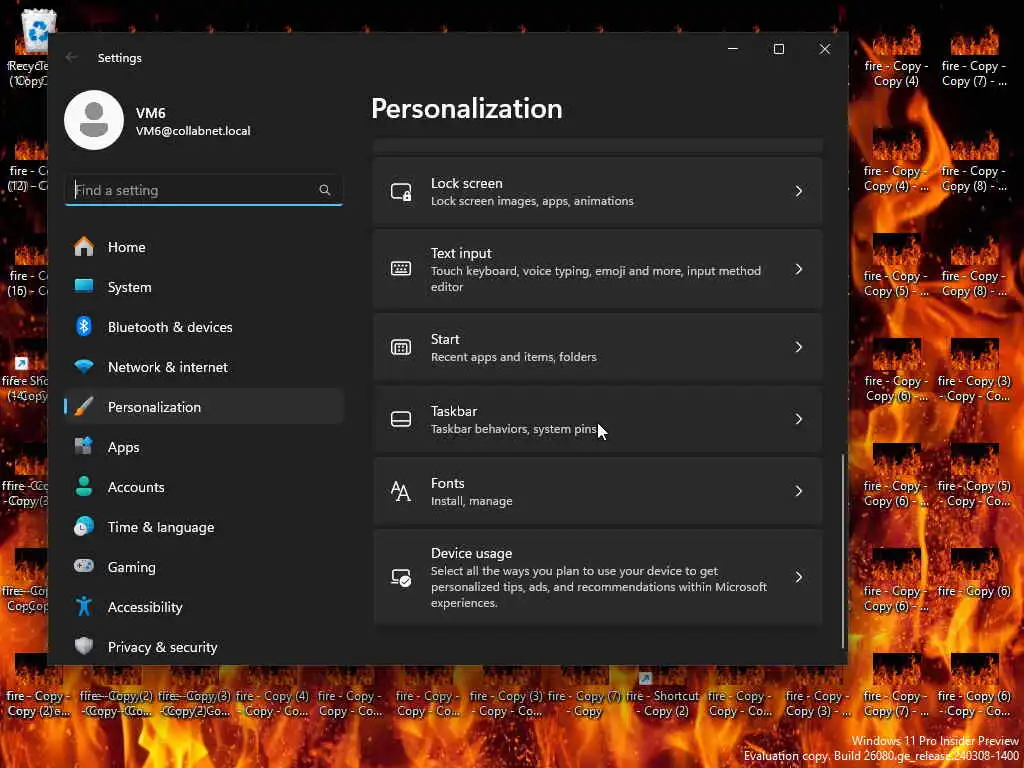Expand Lock screen chevron arrow
This screenshot has height=768, width=1024.
click(799, 191)
